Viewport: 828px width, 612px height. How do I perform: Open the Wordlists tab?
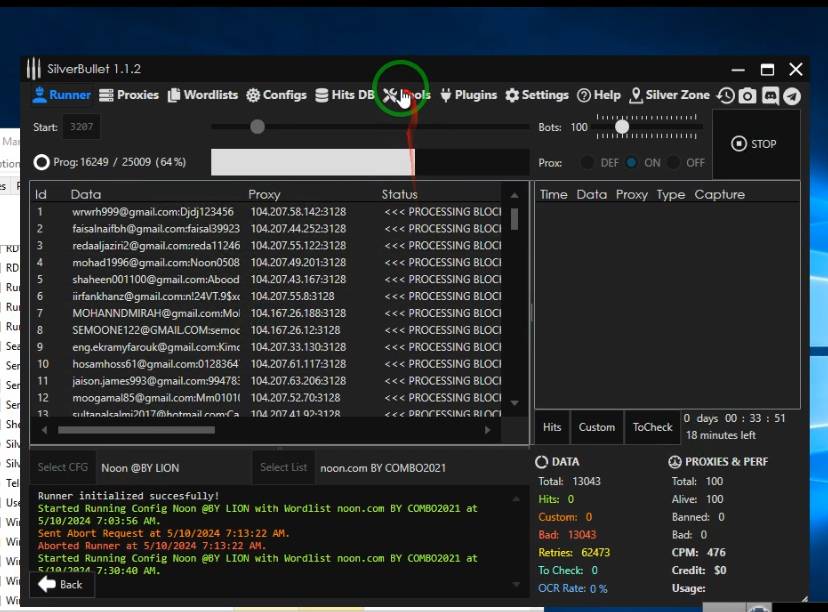click(x=203, y=95)
